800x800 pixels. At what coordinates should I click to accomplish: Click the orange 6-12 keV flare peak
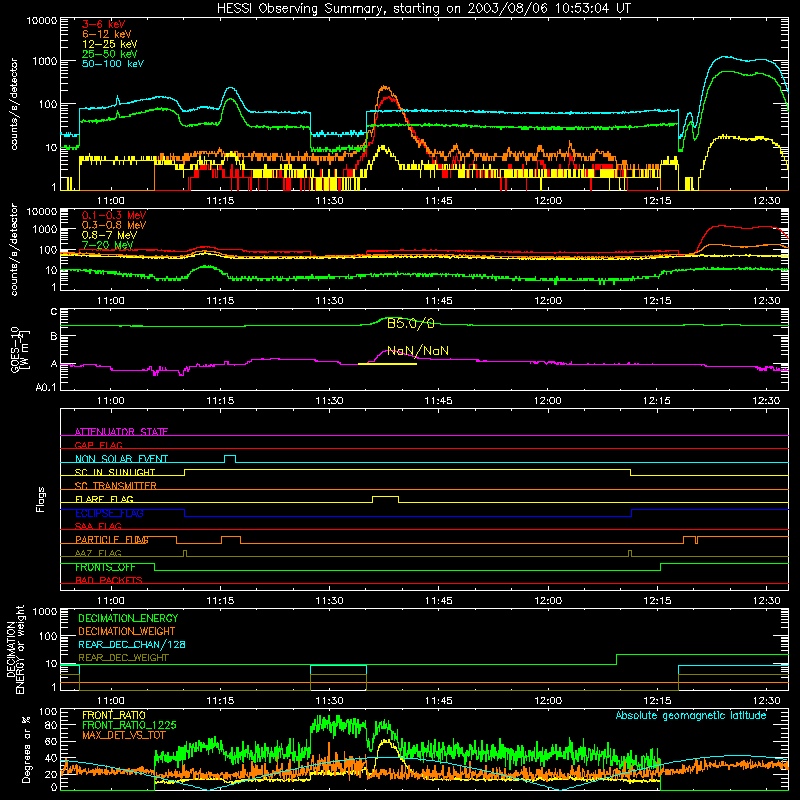coord(385,88)
